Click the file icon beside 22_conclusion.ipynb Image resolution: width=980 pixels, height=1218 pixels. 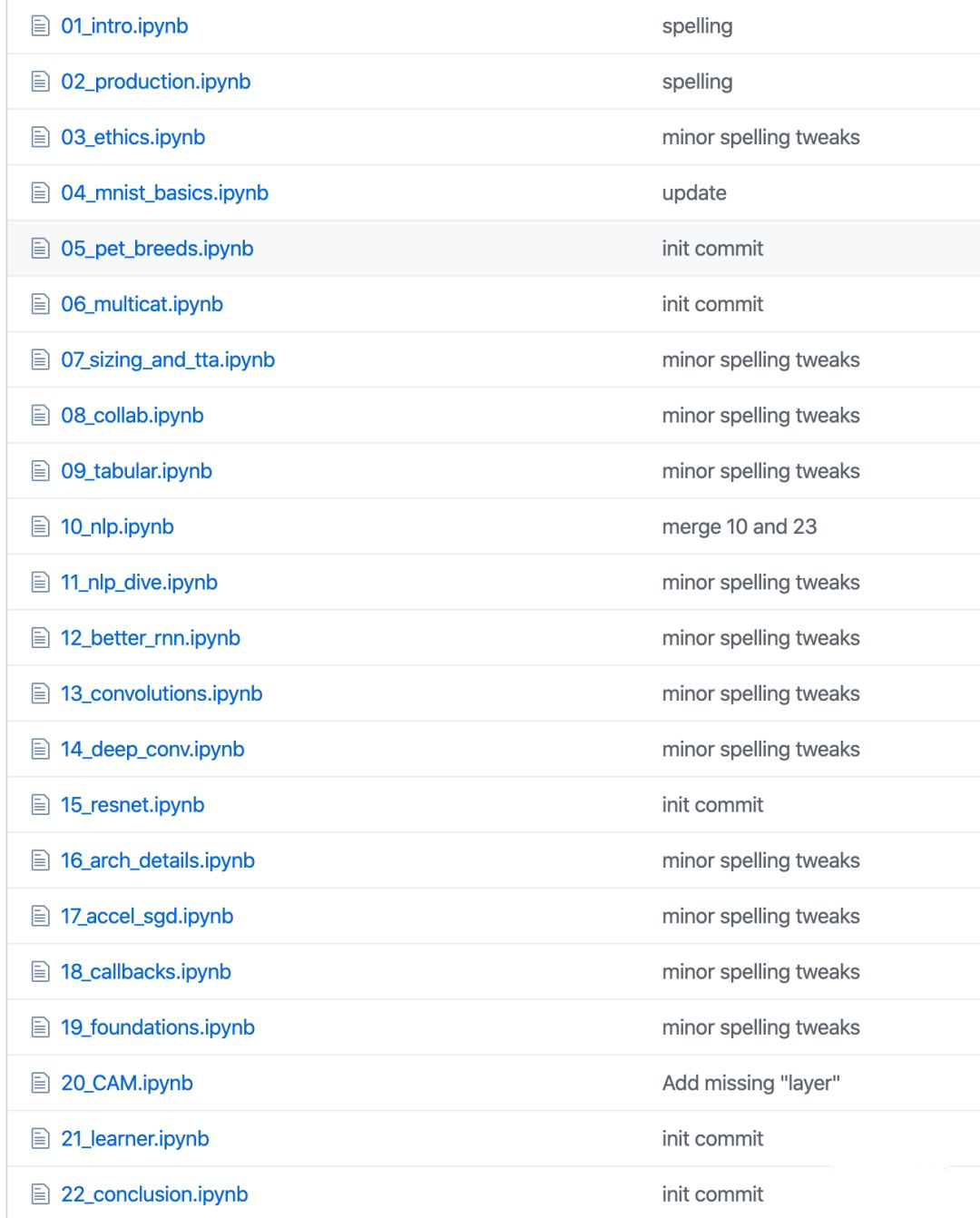[x=40, y=1194]
